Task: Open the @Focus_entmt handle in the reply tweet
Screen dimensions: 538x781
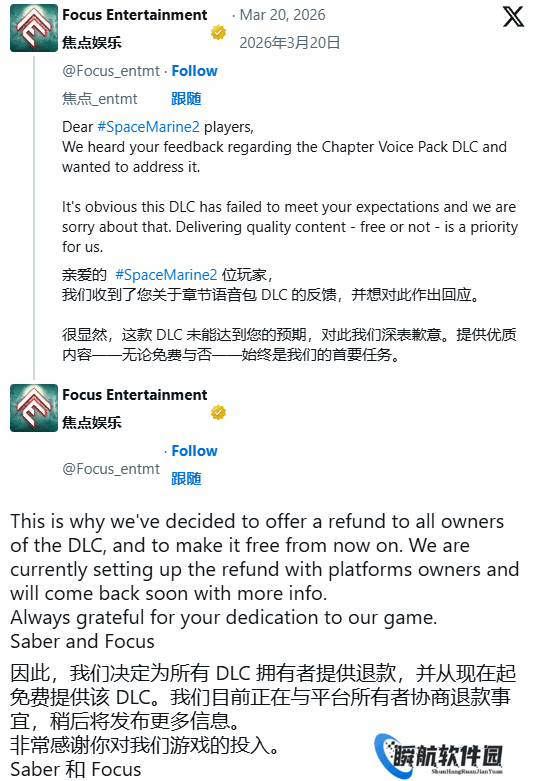Action: pos(111,469)
